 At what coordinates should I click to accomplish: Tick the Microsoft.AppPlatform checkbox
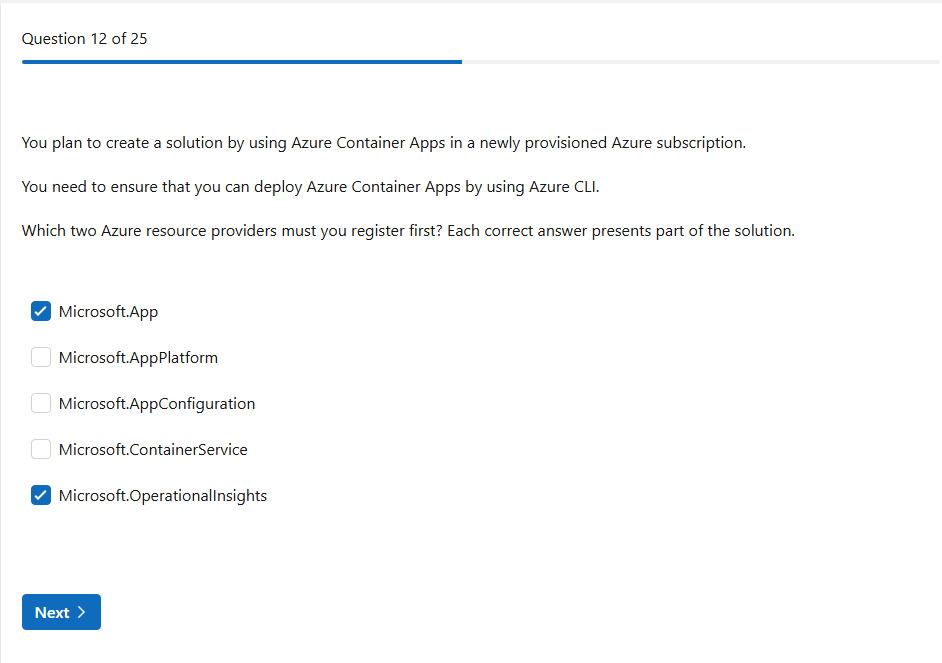pos(41,357)
